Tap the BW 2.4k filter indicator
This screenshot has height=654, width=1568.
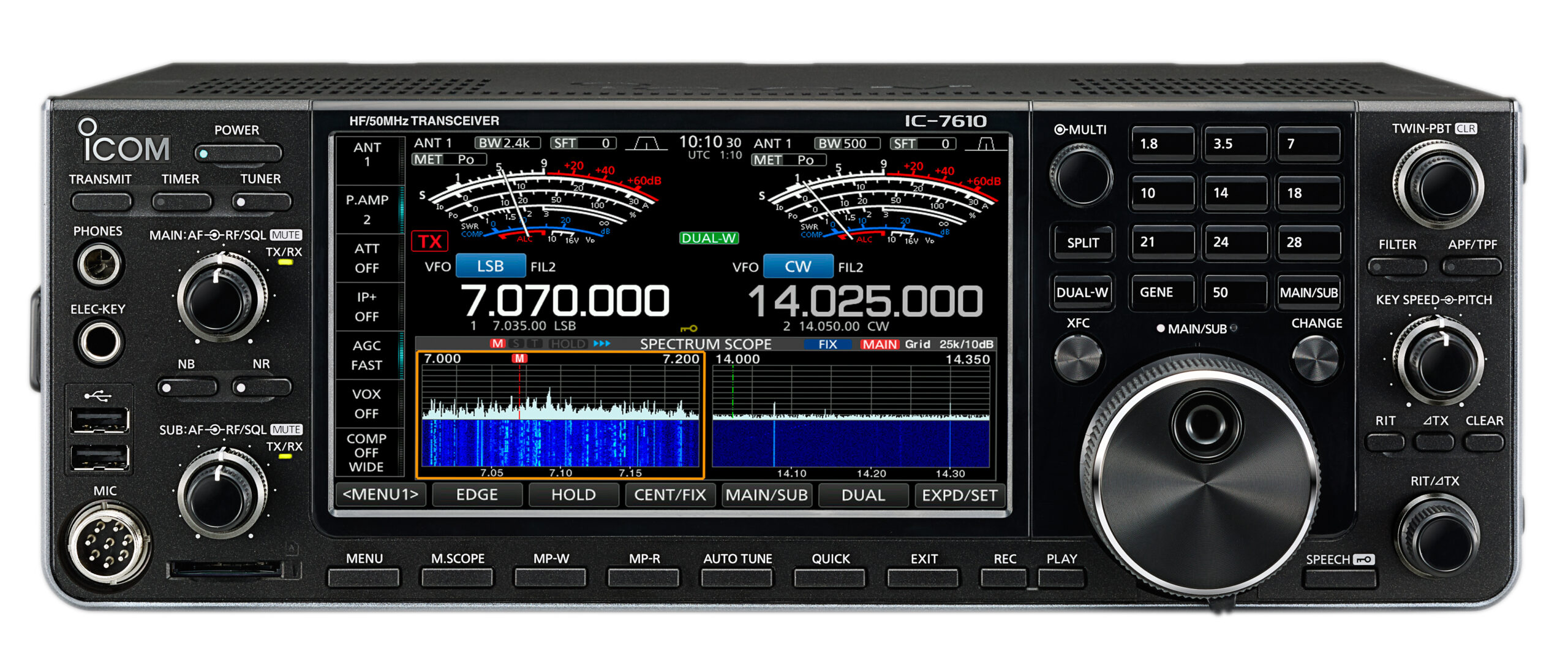click(x=507, y=143)
